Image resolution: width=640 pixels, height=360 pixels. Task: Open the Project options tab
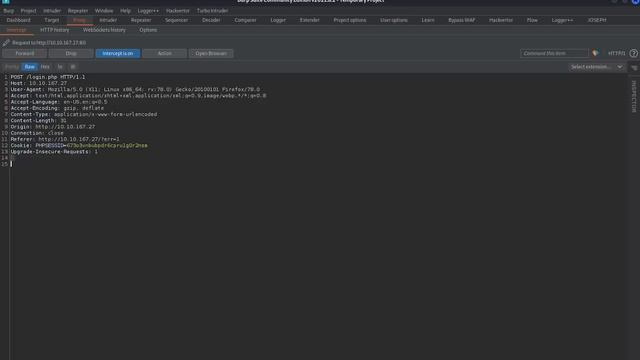[x=350, y=20]
